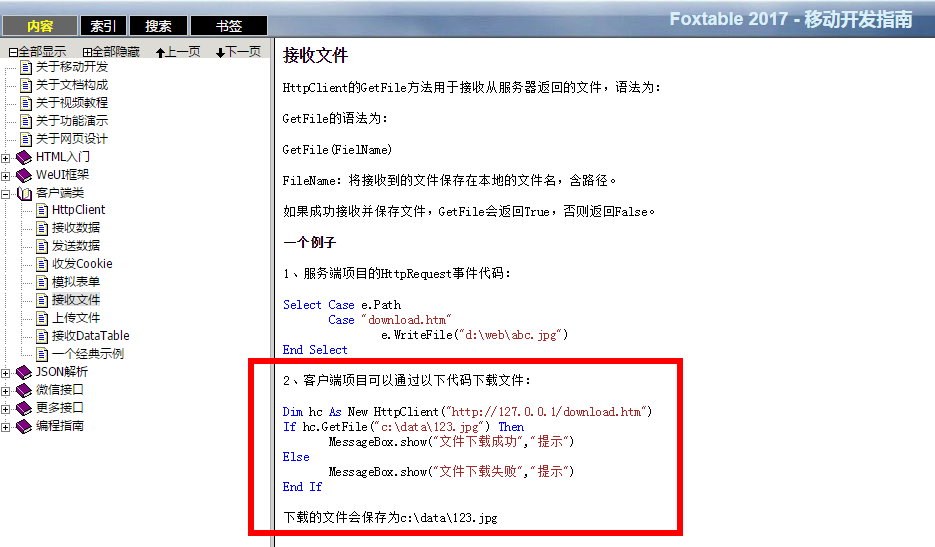Click the 微信接口 book icon

click(24, 391)
